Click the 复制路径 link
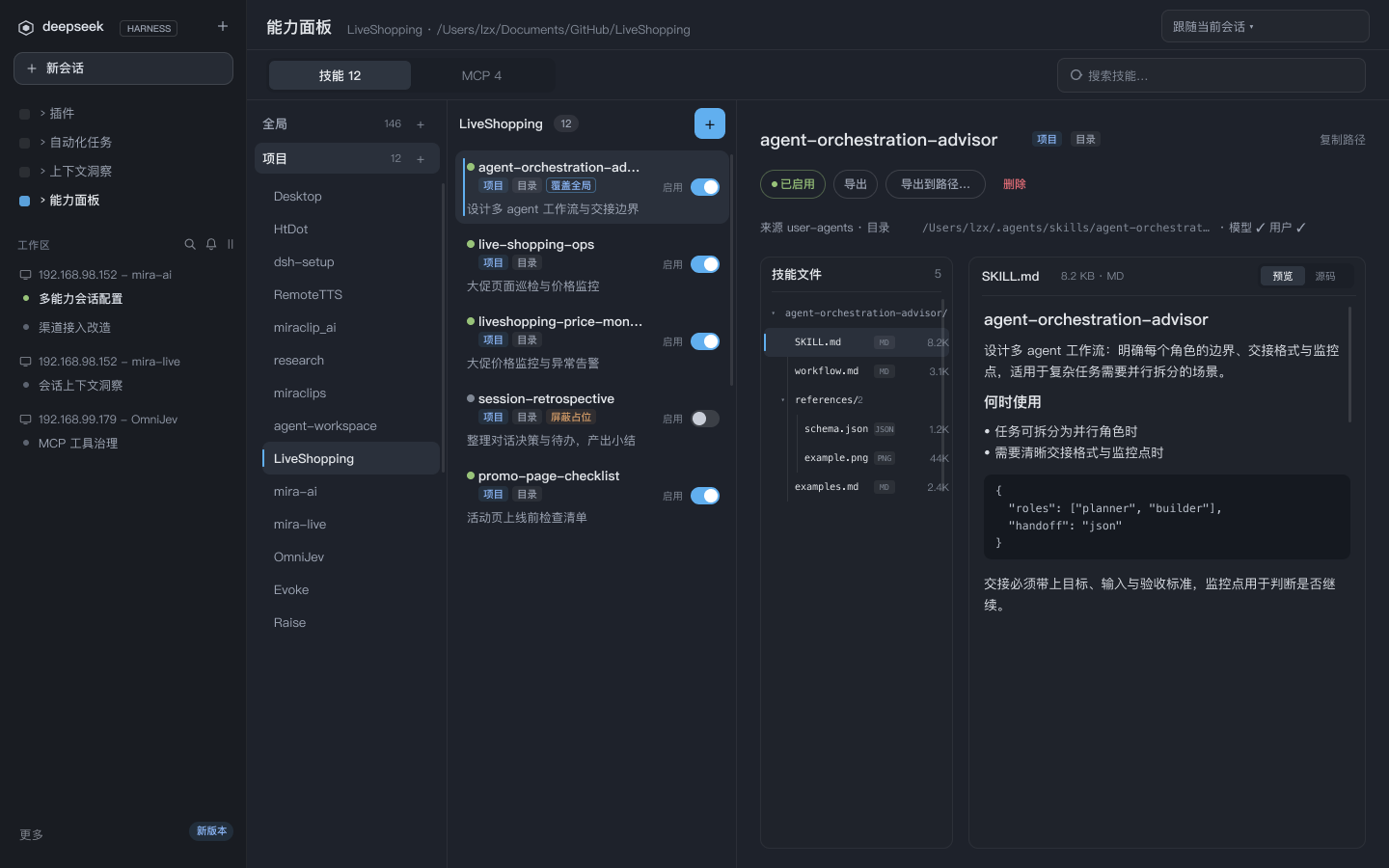 (x=1343, y=140)
